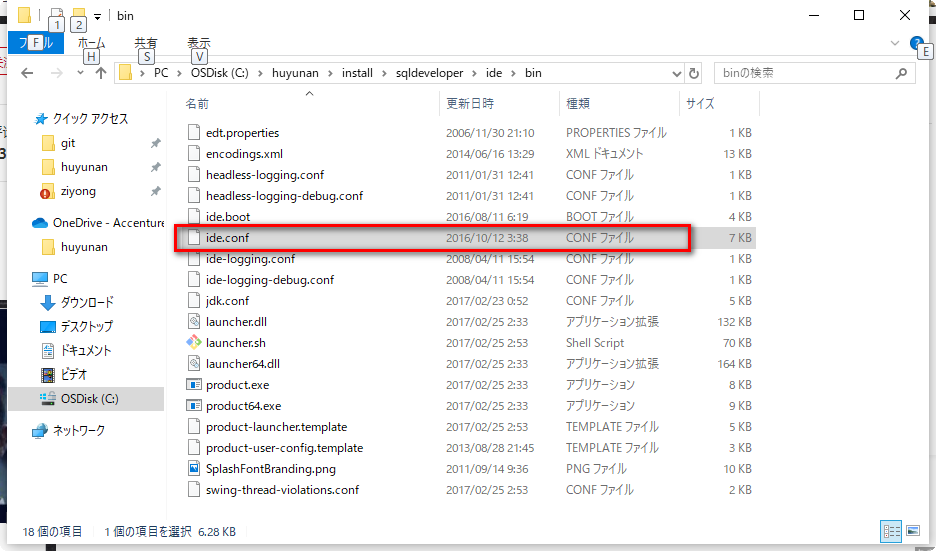Select huyunan in the address breadcrumb
Image resolution: width=936 pixels, height=551 pixels.
point(295,73)
